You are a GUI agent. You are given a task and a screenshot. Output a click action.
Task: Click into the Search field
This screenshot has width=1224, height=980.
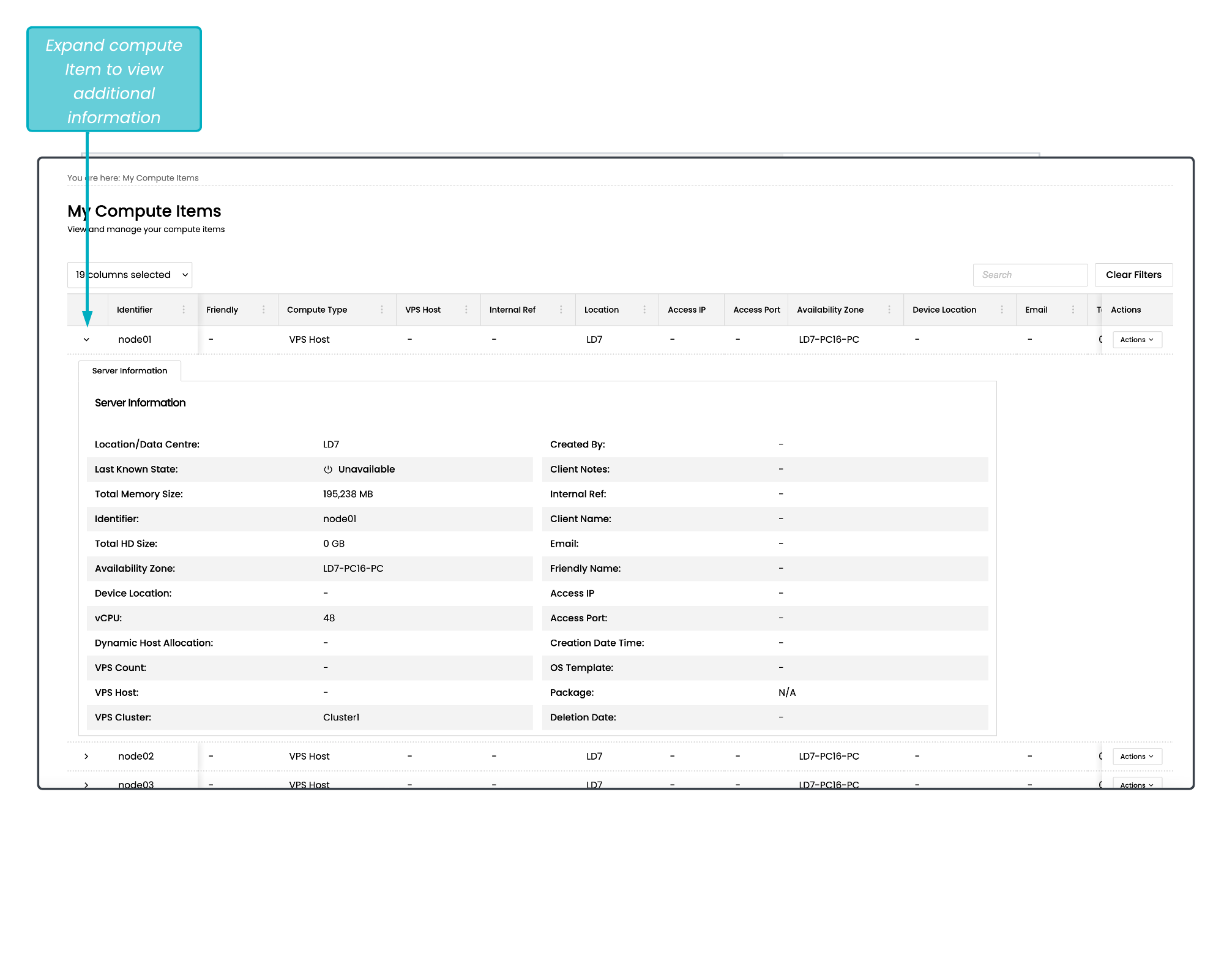point(1030,275)
